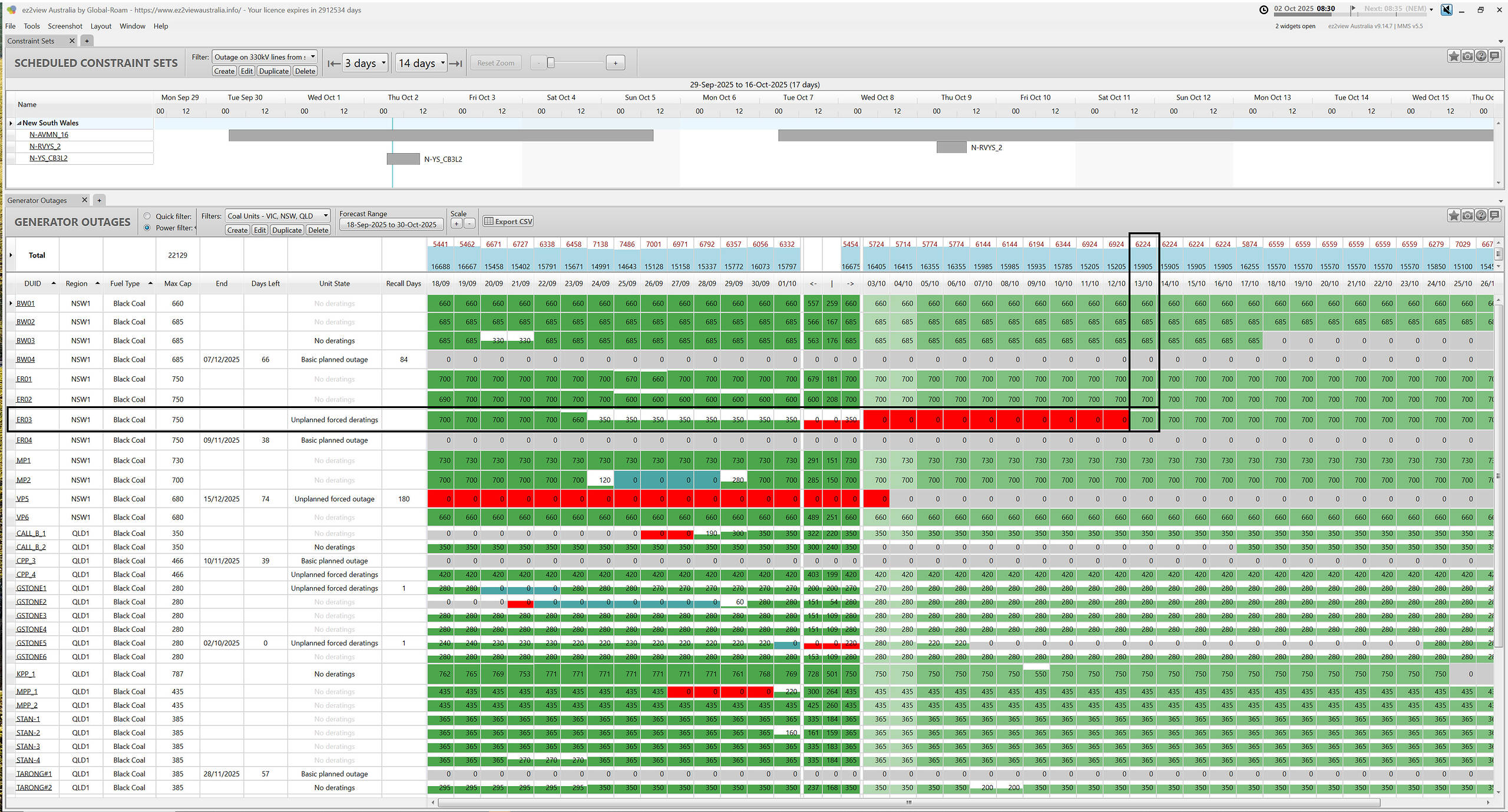This screenshot has height=812, width=1508.
Task: Select the Quick filter radio button
Action: [147, 216]
